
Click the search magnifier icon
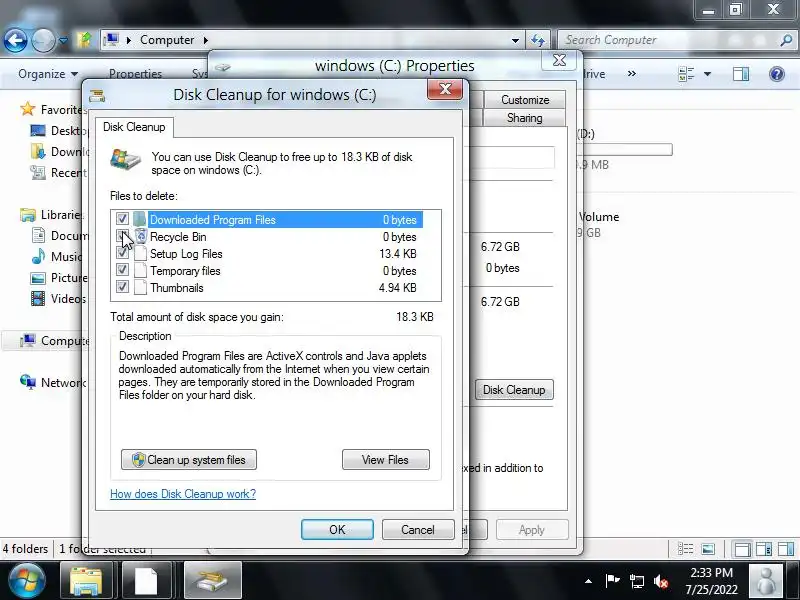pos(786,40)
